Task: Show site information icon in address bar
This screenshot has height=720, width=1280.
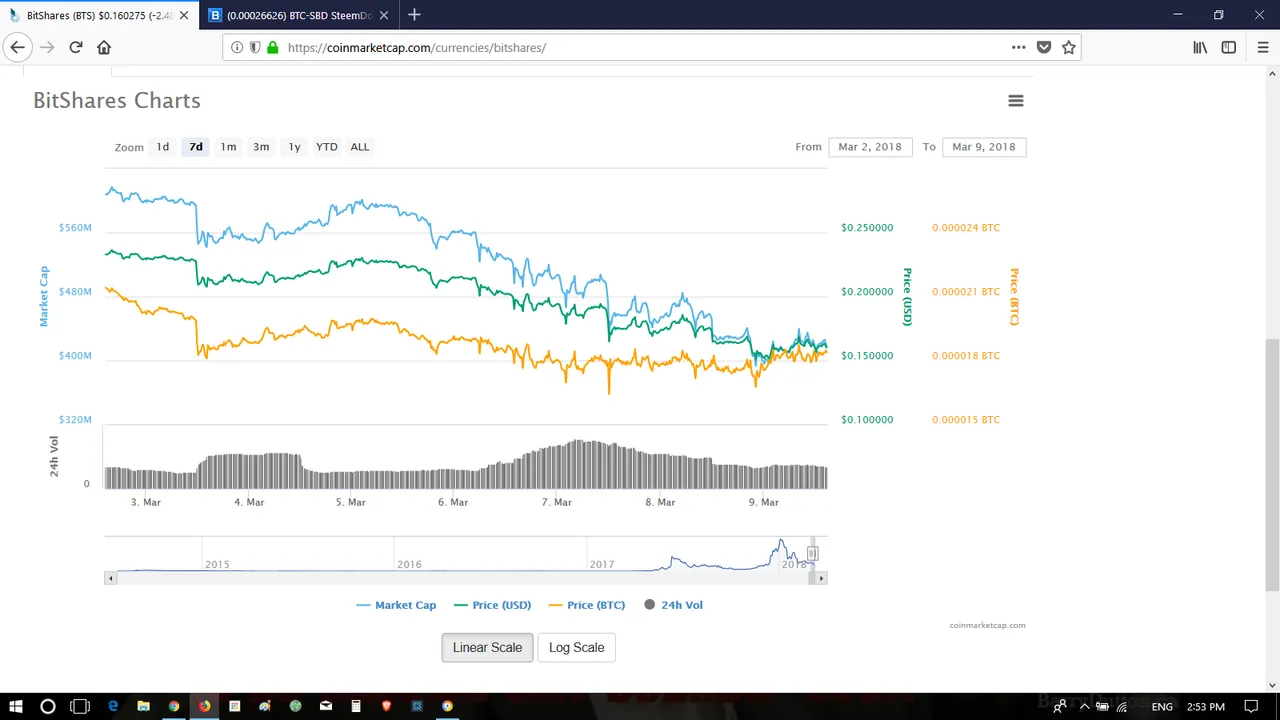Action: (x=237, y=47)
